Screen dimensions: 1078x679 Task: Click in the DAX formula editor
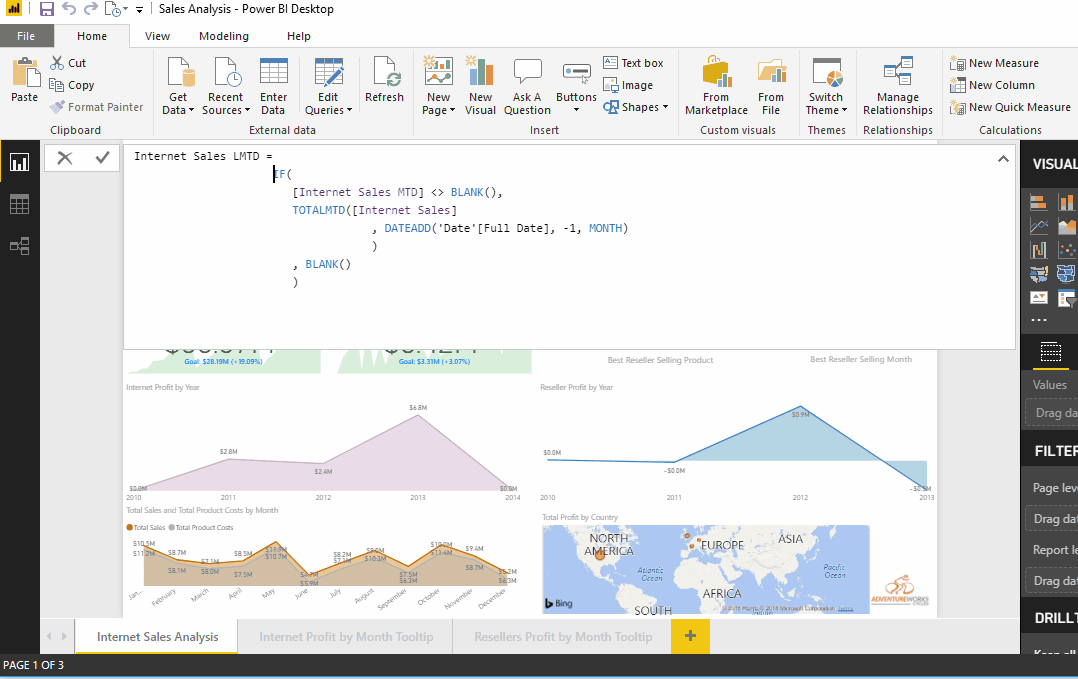click(569, 247)
